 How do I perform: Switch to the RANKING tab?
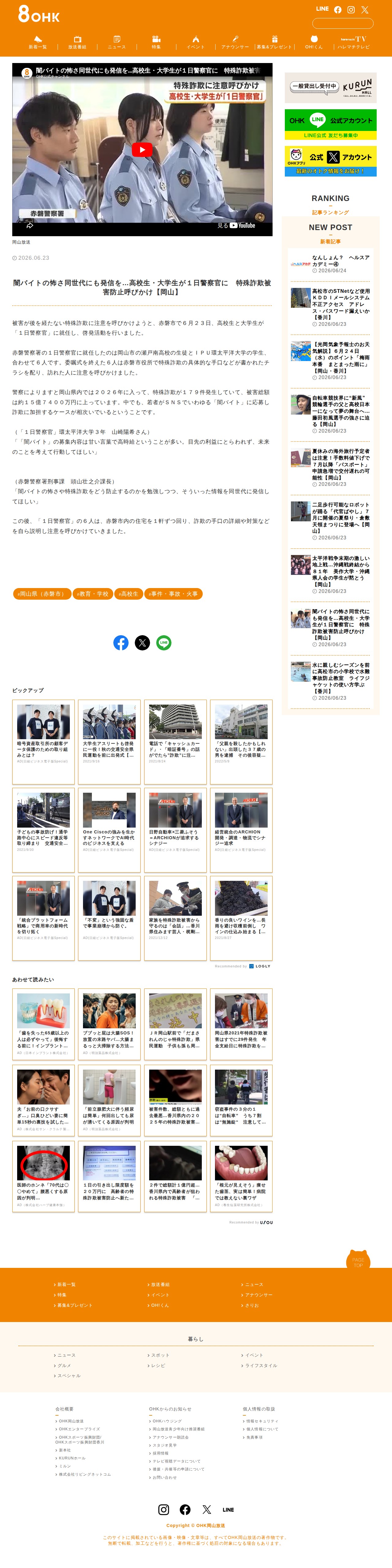coord(330,204)
